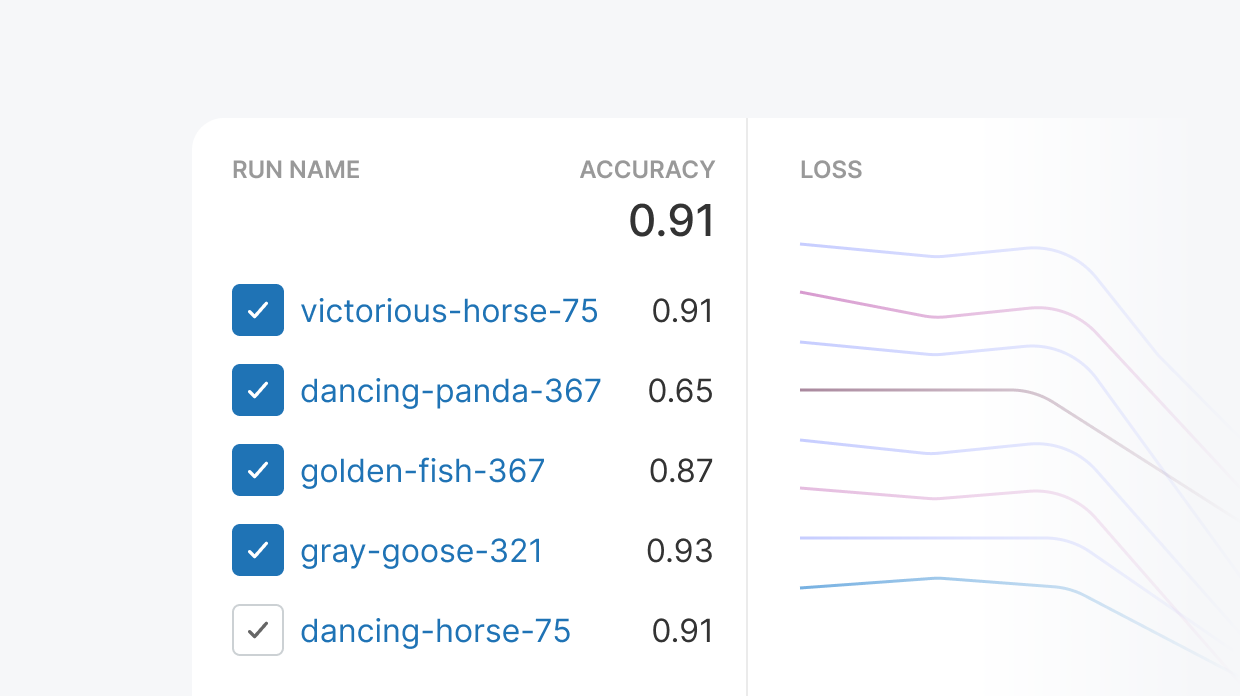
Task: Select the gray-goose-321 run name
Action: coord(421,551)
